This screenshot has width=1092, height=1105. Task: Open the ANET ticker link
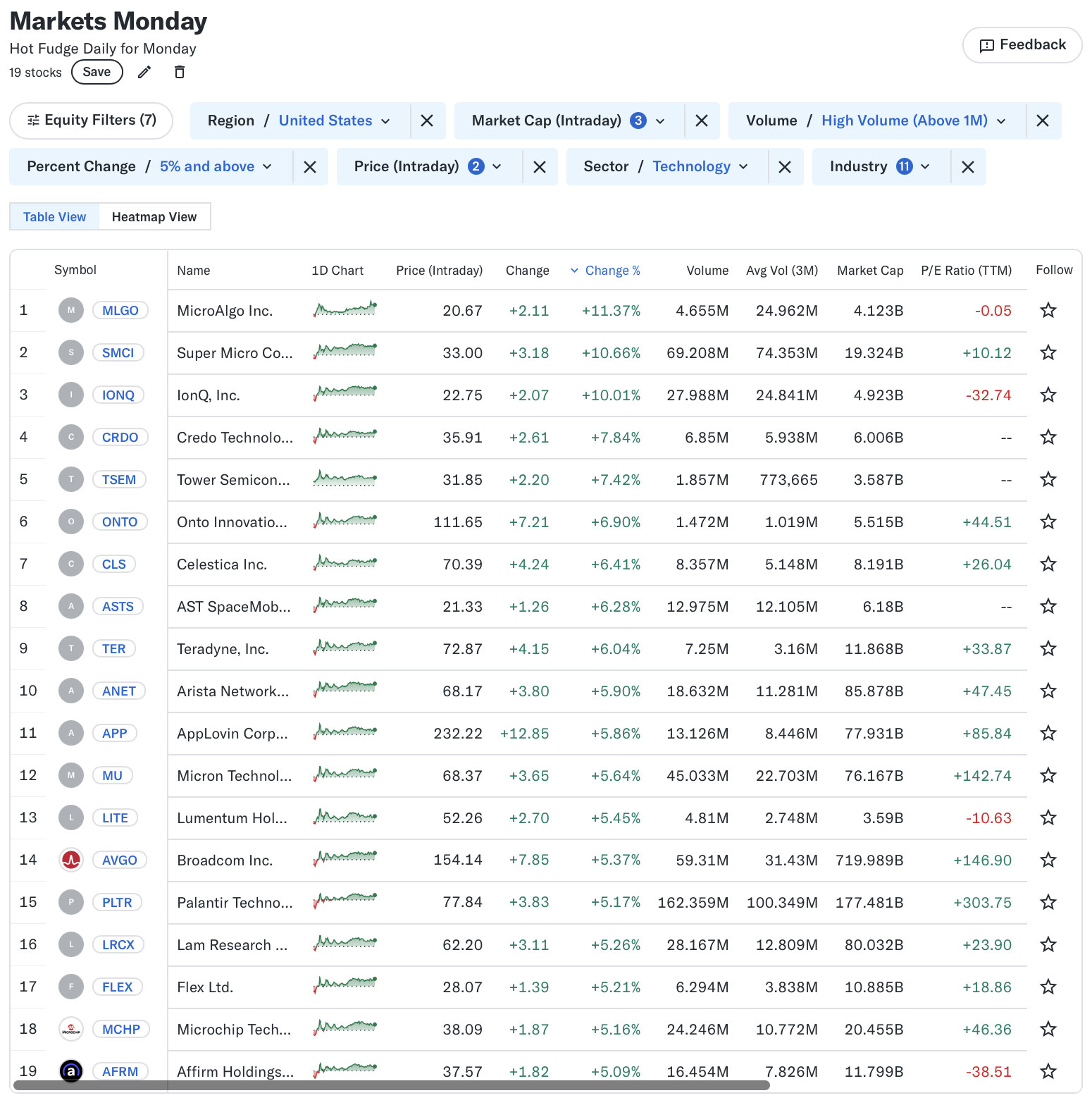[119, 691]
